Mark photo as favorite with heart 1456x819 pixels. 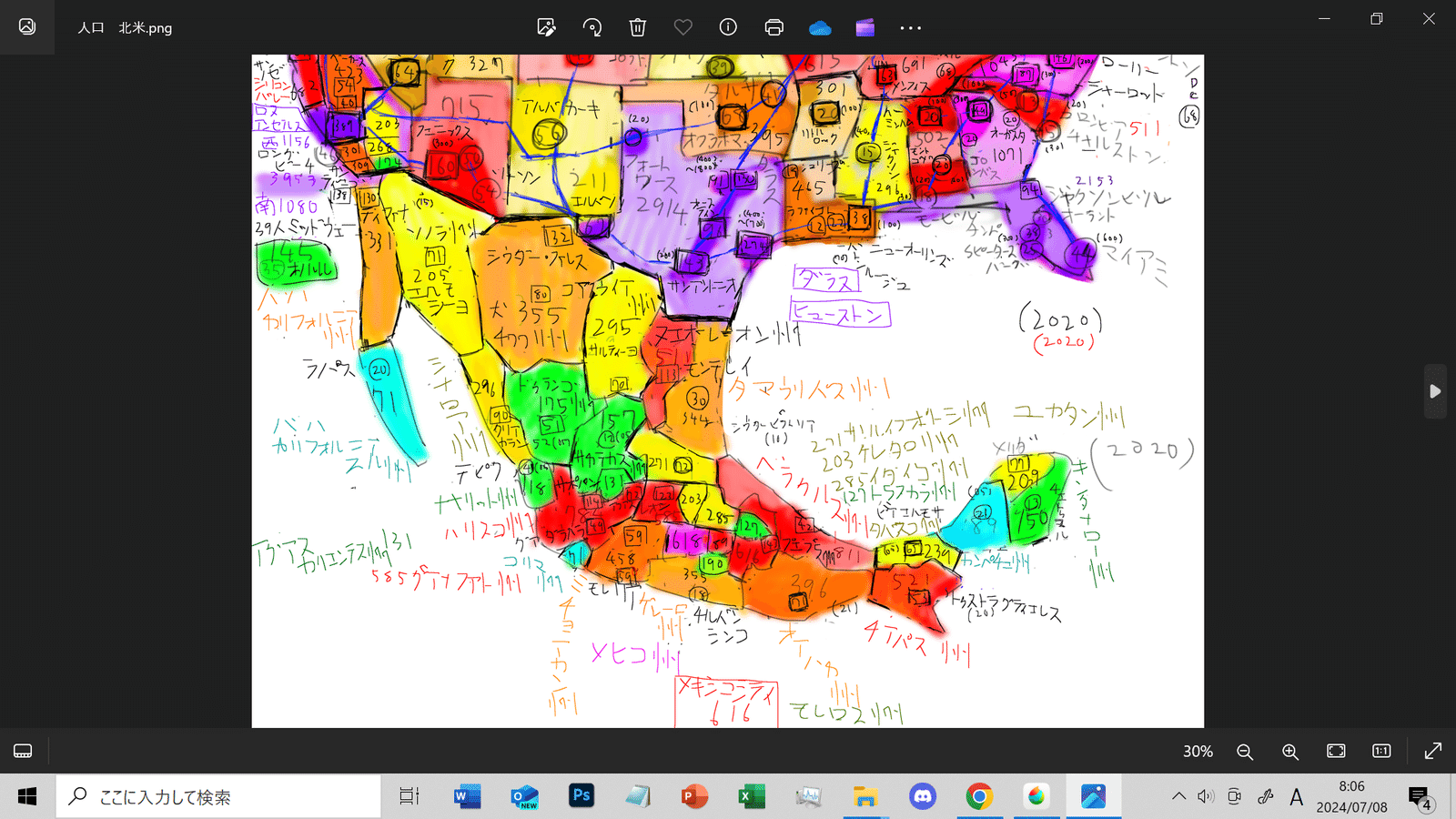(x=683, y=27)
